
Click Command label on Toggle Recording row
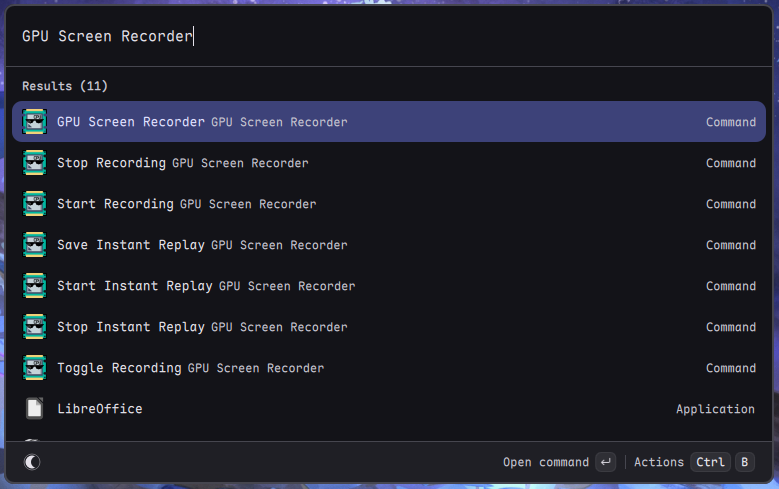coord(731,368)
